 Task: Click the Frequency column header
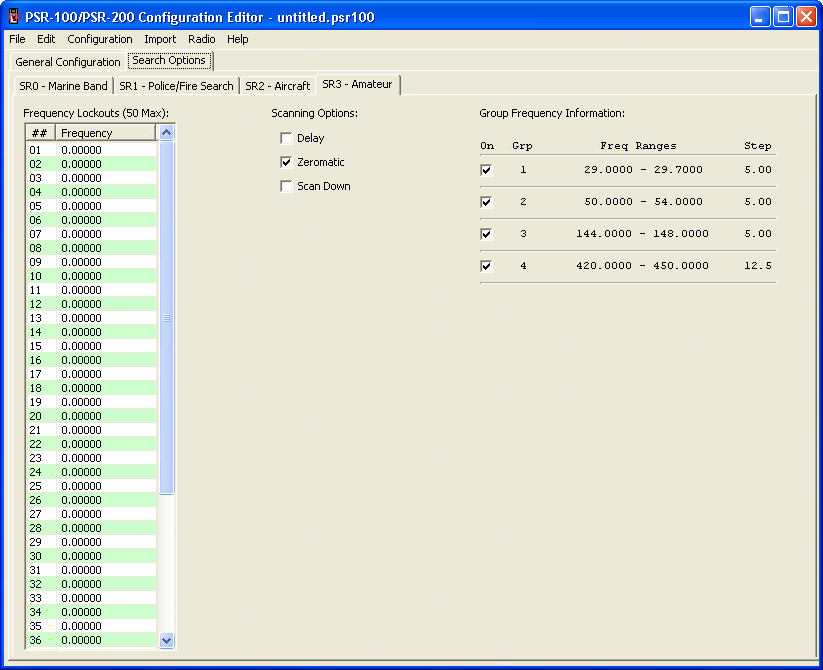106,133
